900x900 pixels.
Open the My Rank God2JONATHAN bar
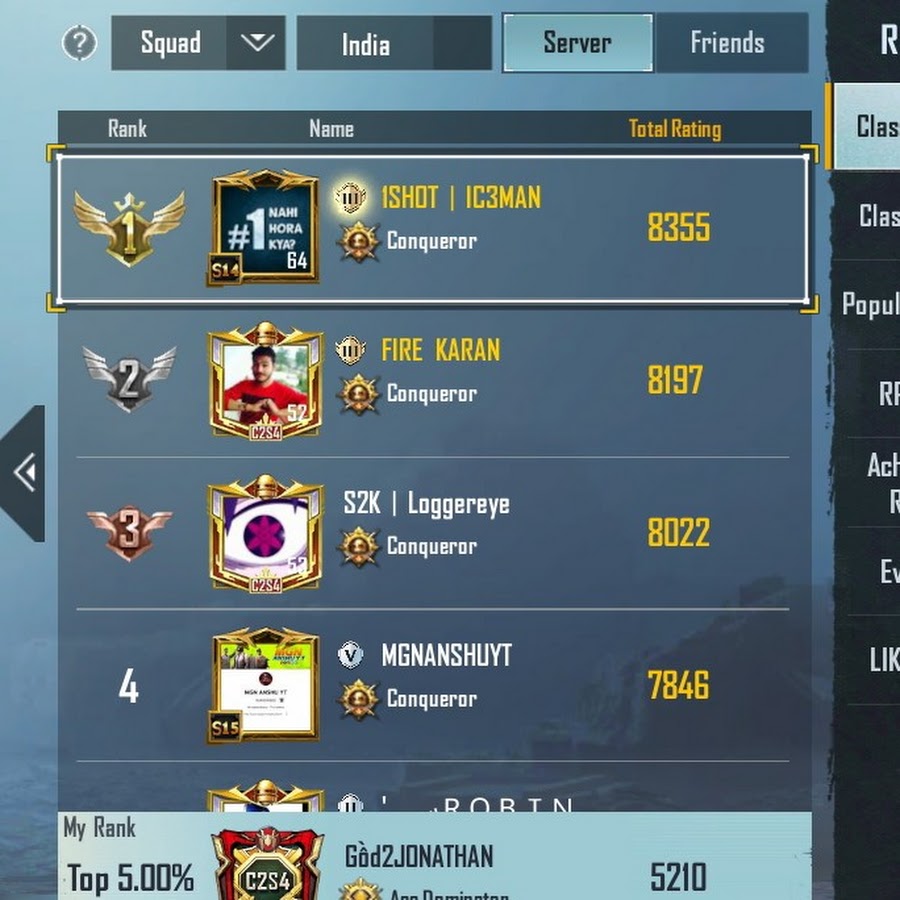[435, 856]
